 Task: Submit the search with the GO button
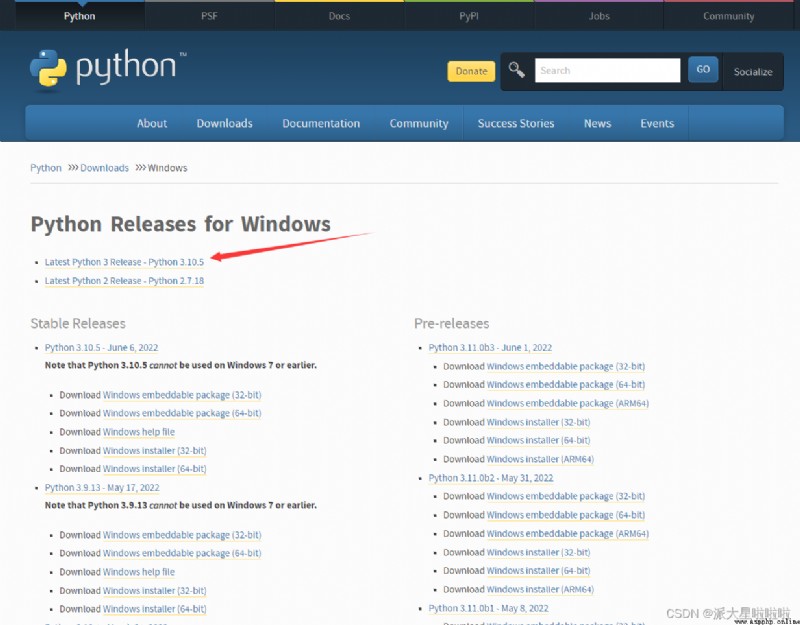[x=703, y=69]
